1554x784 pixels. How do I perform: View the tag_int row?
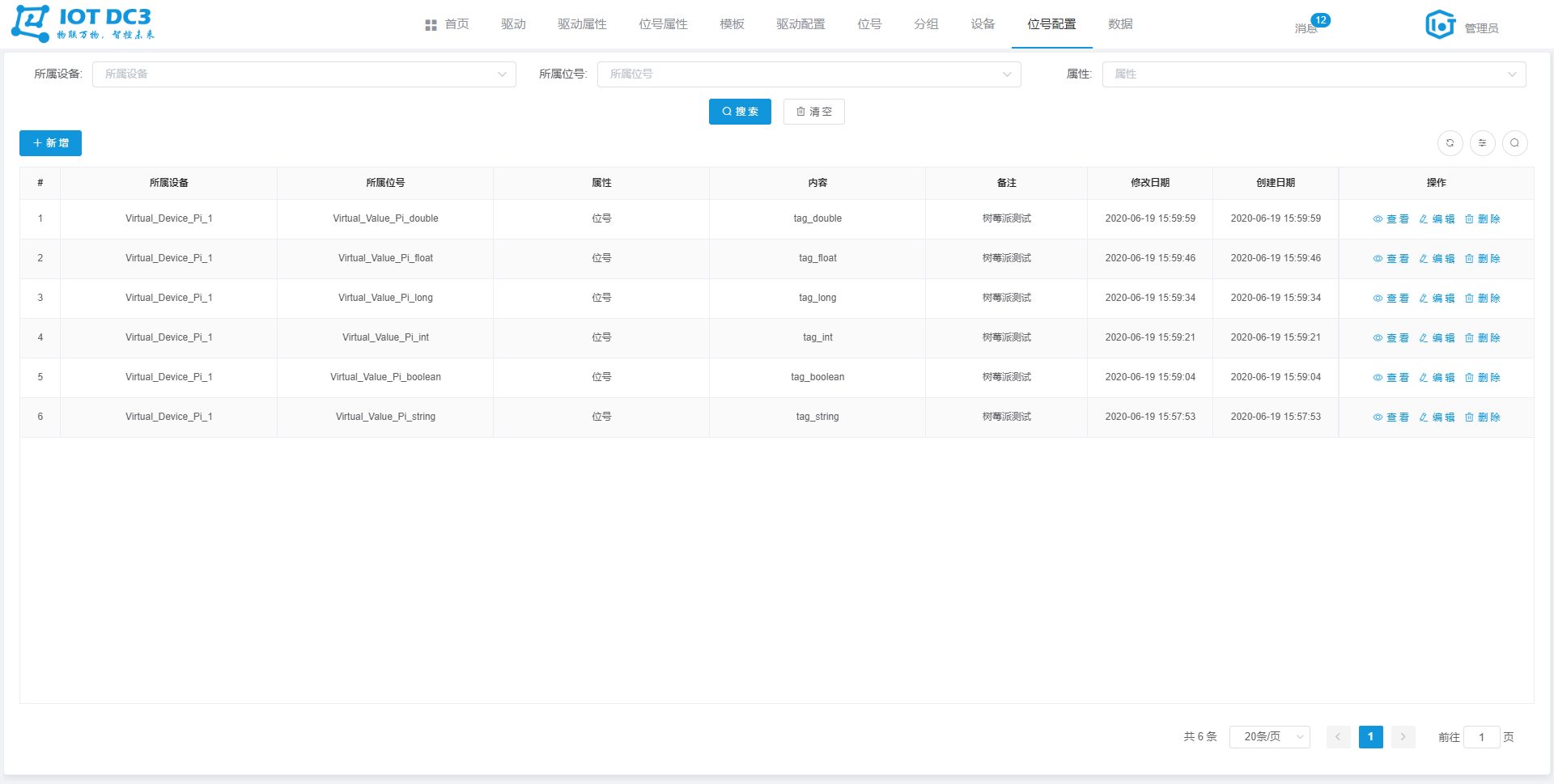[x=1391, y=338]
